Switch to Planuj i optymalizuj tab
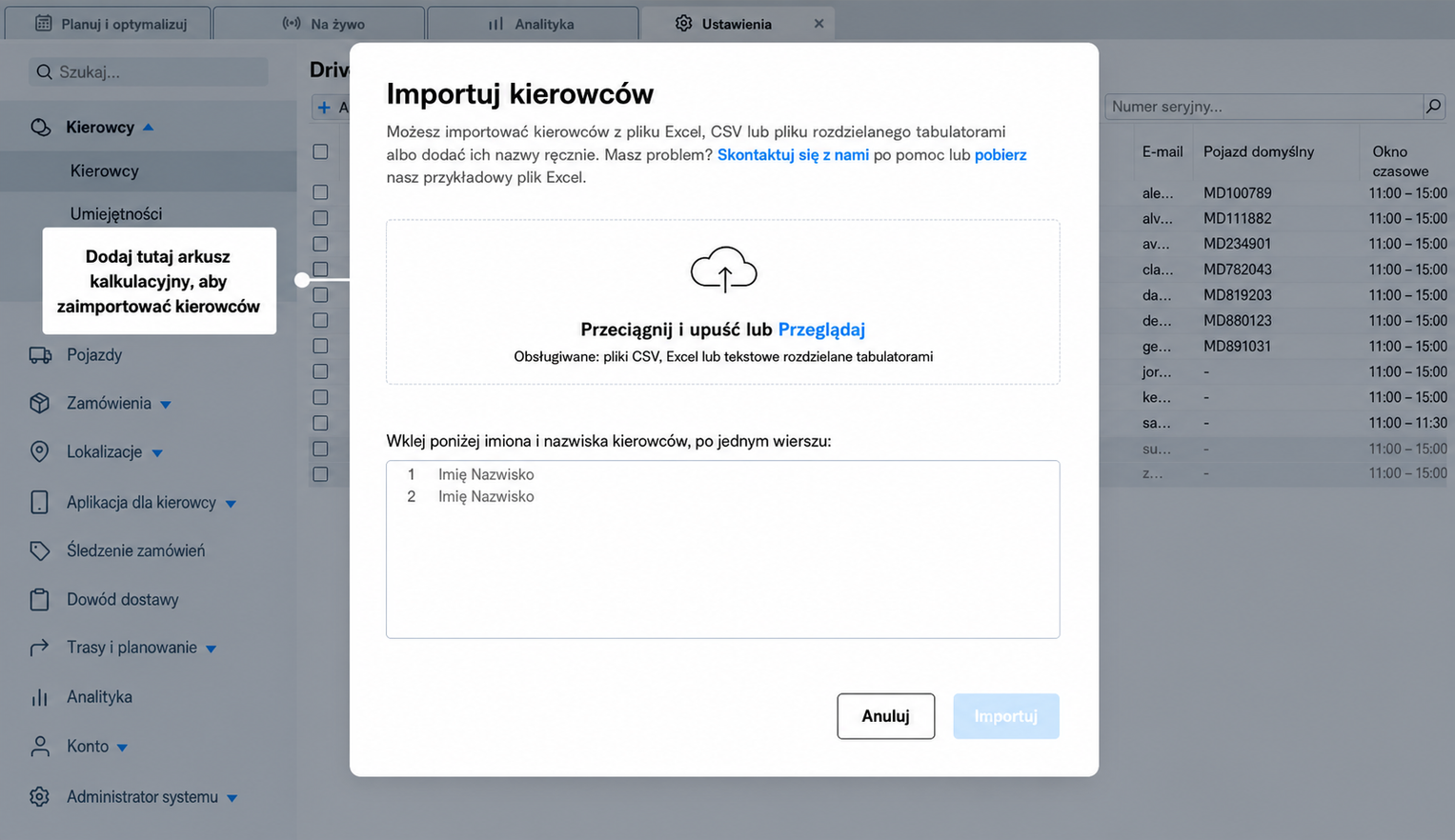 [x=108, y=23]
